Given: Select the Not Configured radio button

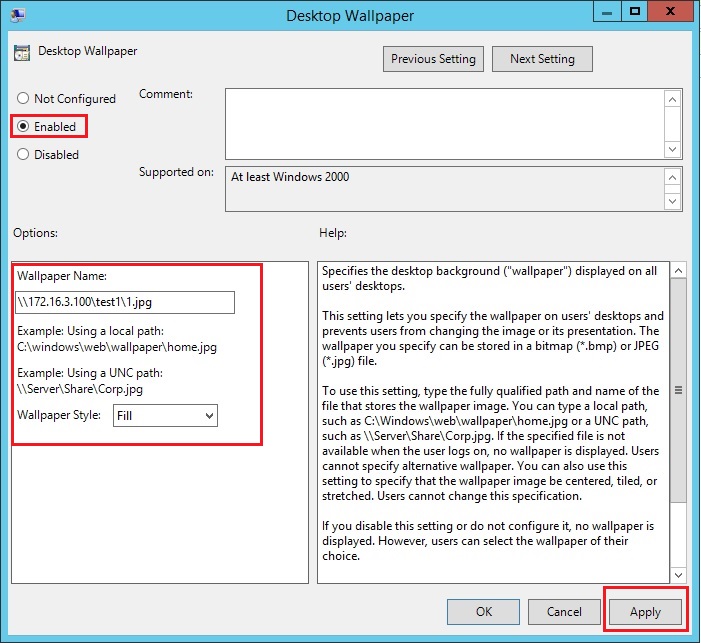Looking at the screenshot, I should coord(23,99).
